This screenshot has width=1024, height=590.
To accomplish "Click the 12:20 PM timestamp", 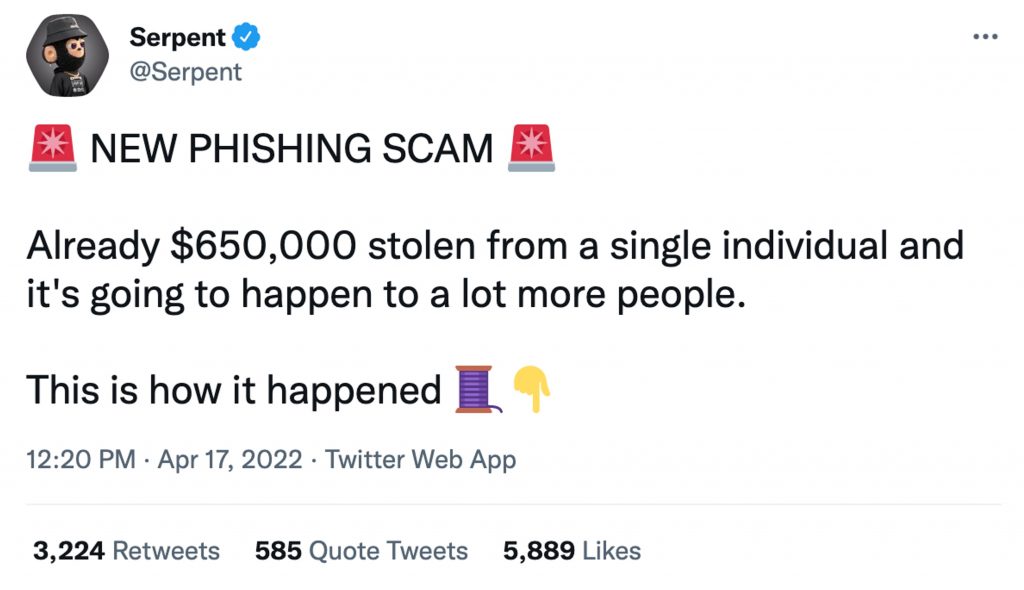I will 80,460.
